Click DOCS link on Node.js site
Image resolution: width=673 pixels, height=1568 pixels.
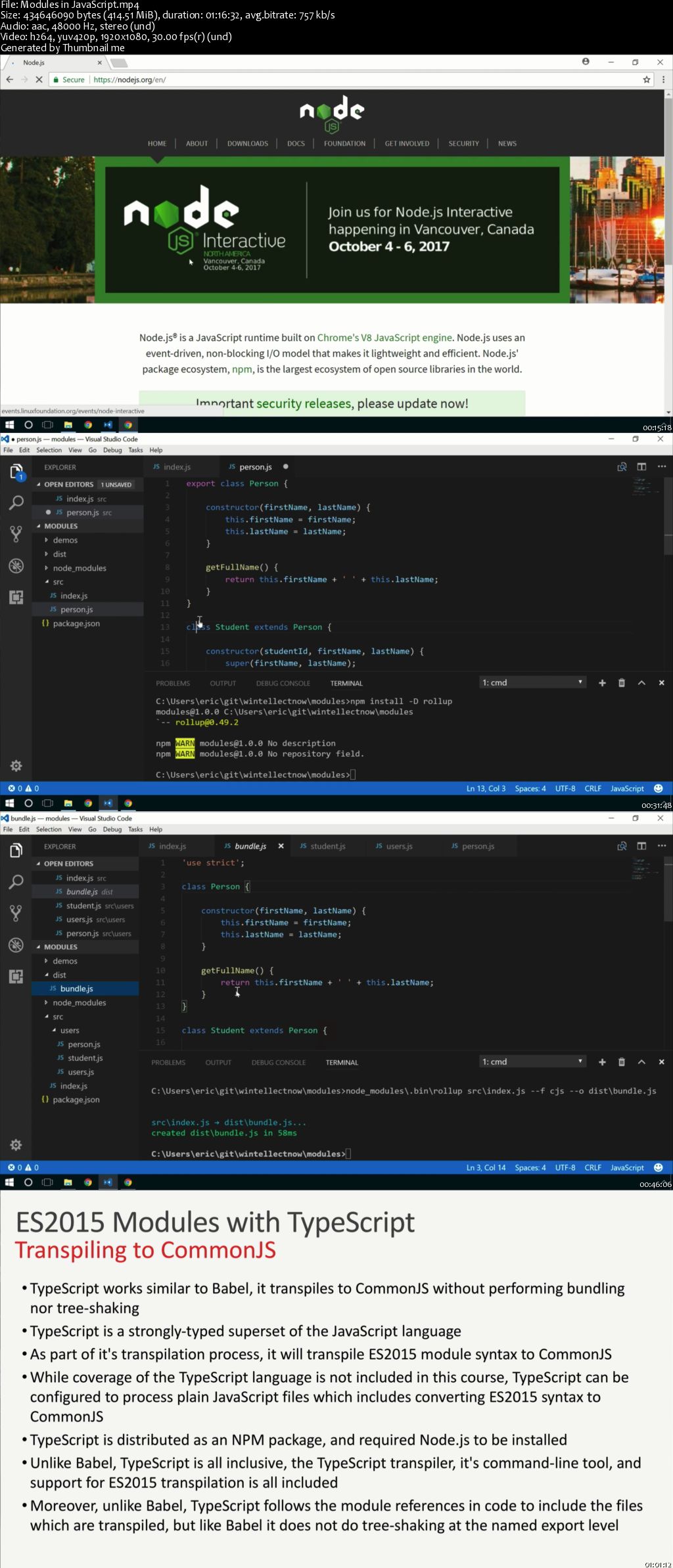(296, 143)
